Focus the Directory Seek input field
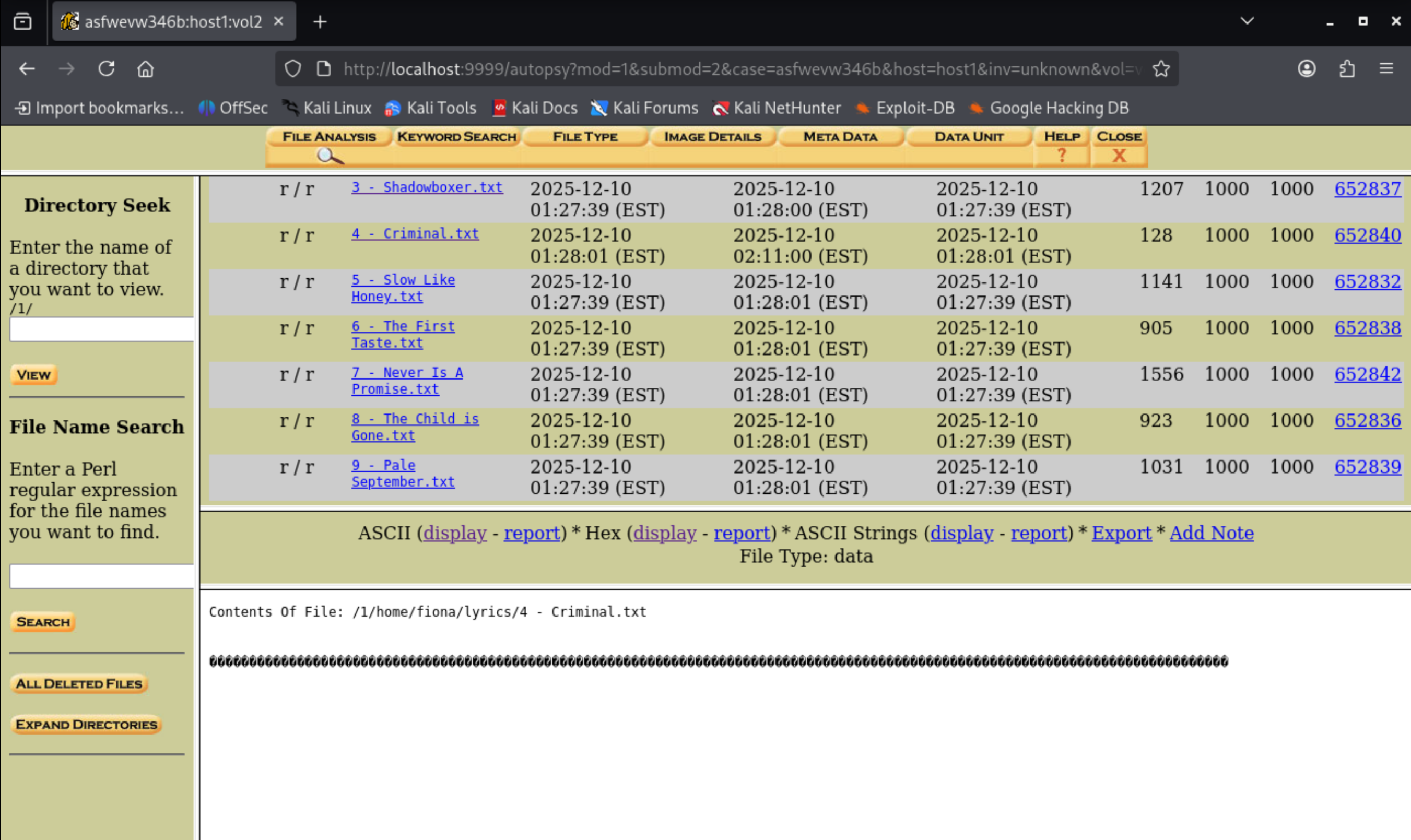 (102, 329)
